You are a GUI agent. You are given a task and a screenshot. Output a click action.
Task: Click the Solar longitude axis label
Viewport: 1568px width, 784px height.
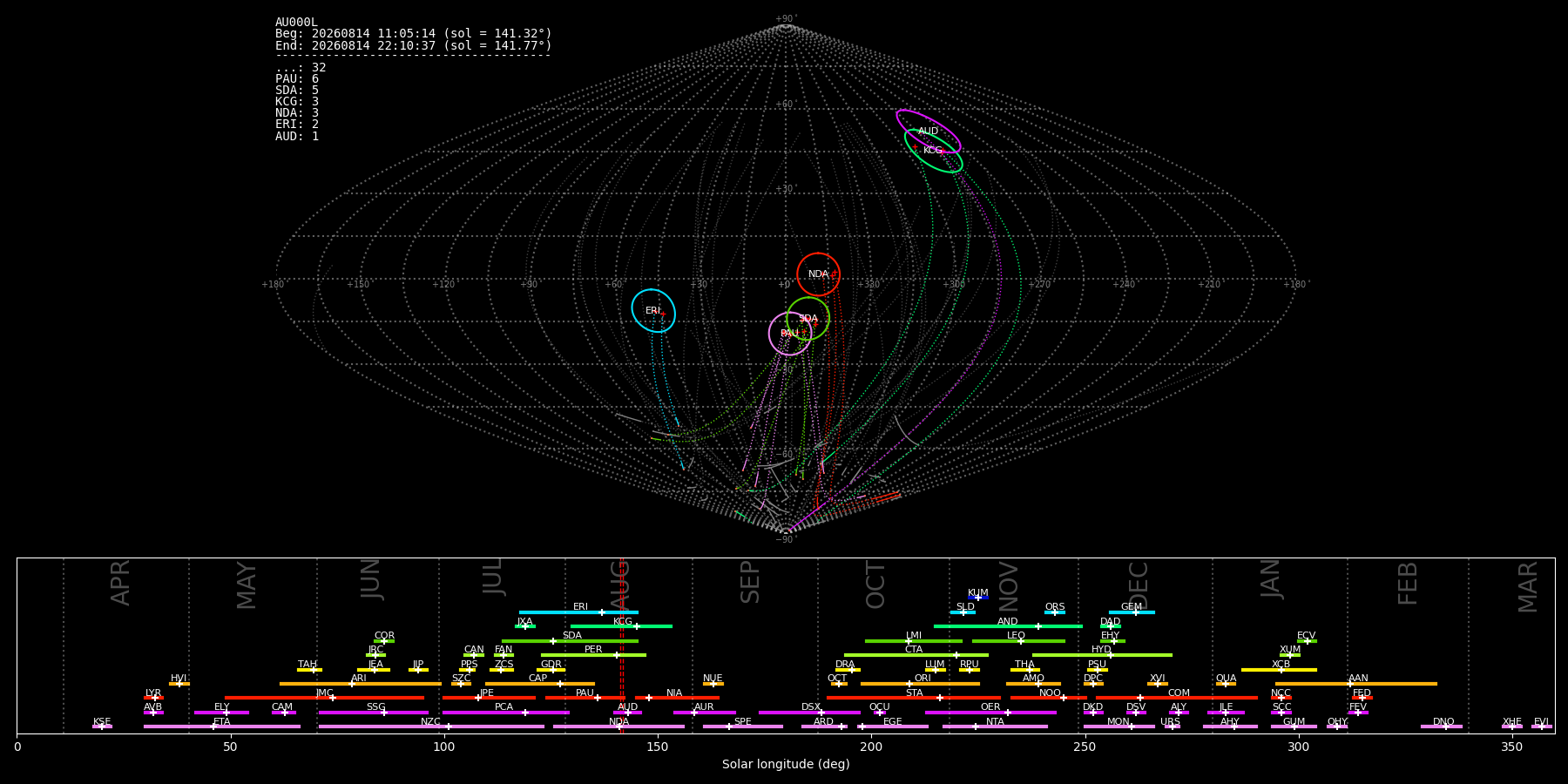pyautogui.click(x=786, y=765)
